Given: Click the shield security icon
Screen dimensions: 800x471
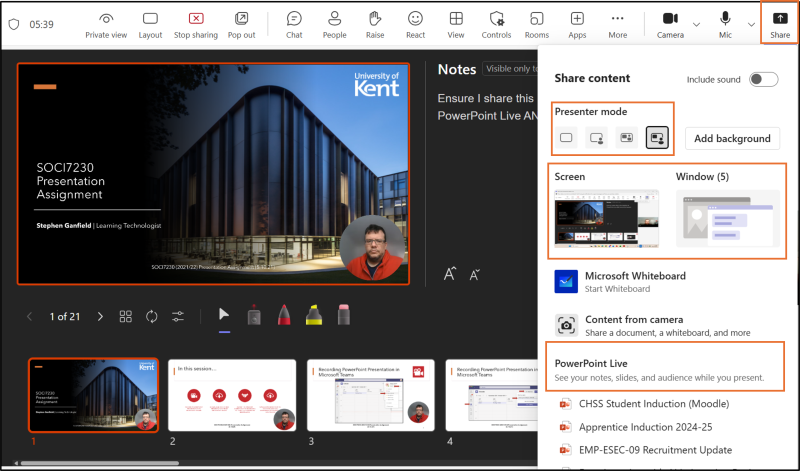Looking at the screenshot, I should pyautogui.click(x=14, y=24).
